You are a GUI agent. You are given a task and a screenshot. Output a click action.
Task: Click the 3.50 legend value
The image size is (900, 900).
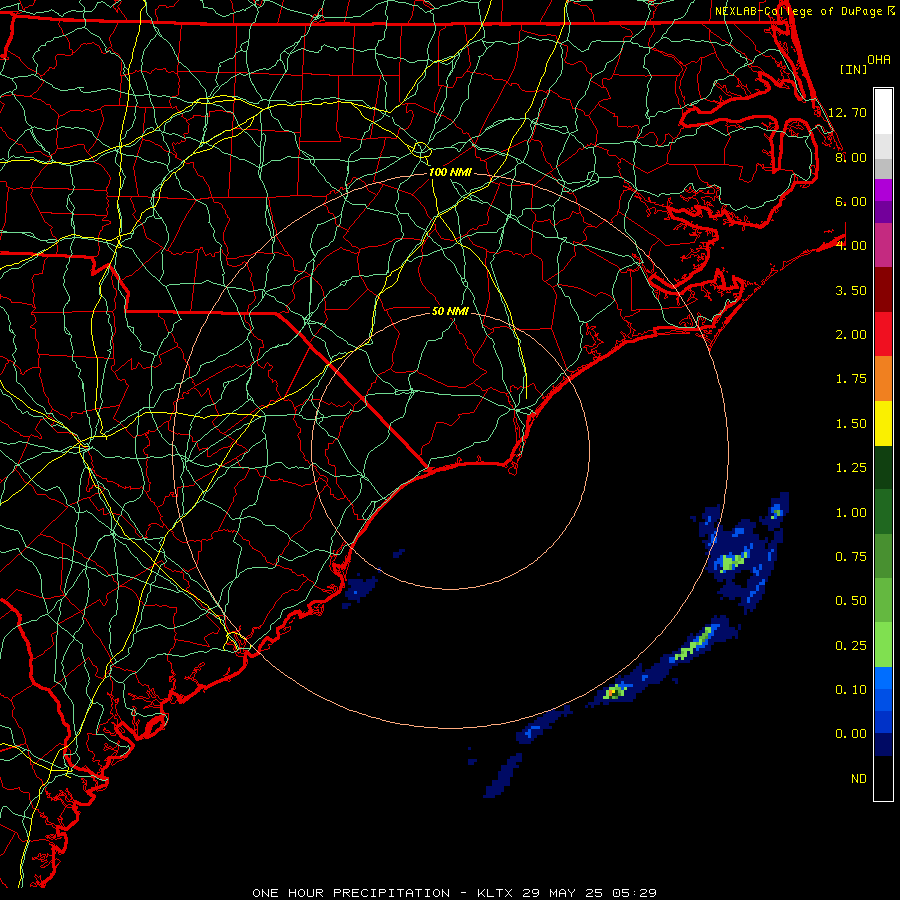(851, 290)
